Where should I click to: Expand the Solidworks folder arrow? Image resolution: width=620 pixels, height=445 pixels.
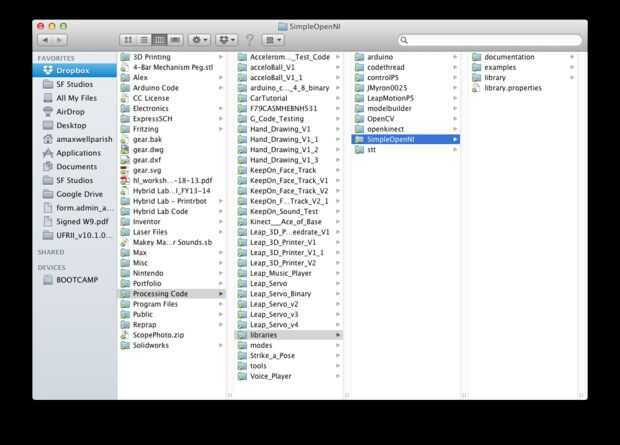tap(221, 345)
